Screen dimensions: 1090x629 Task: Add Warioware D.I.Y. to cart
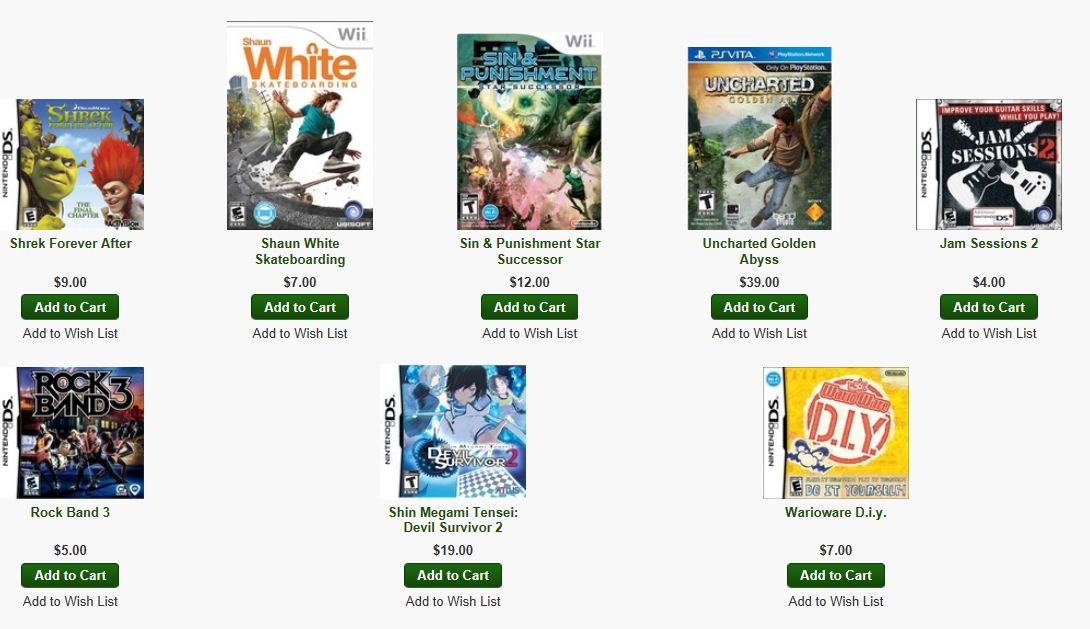(836, 575)
